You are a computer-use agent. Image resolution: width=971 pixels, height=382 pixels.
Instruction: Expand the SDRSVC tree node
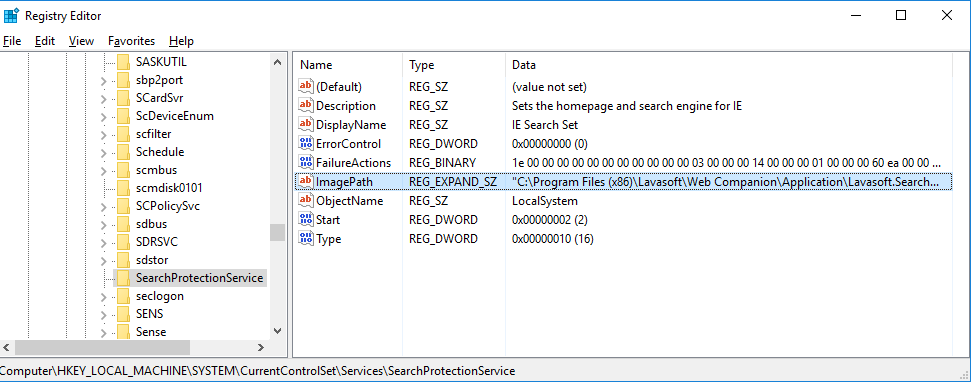103,242
